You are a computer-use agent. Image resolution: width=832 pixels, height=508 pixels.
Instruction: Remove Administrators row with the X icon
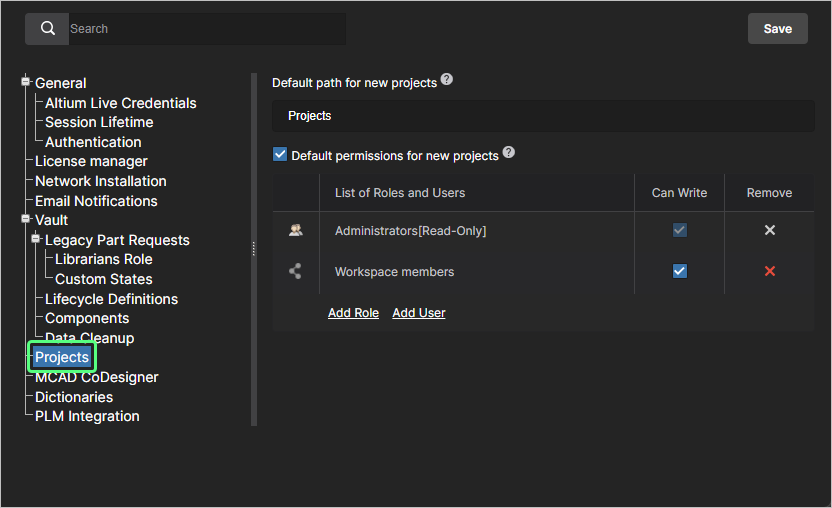(769, 230)
